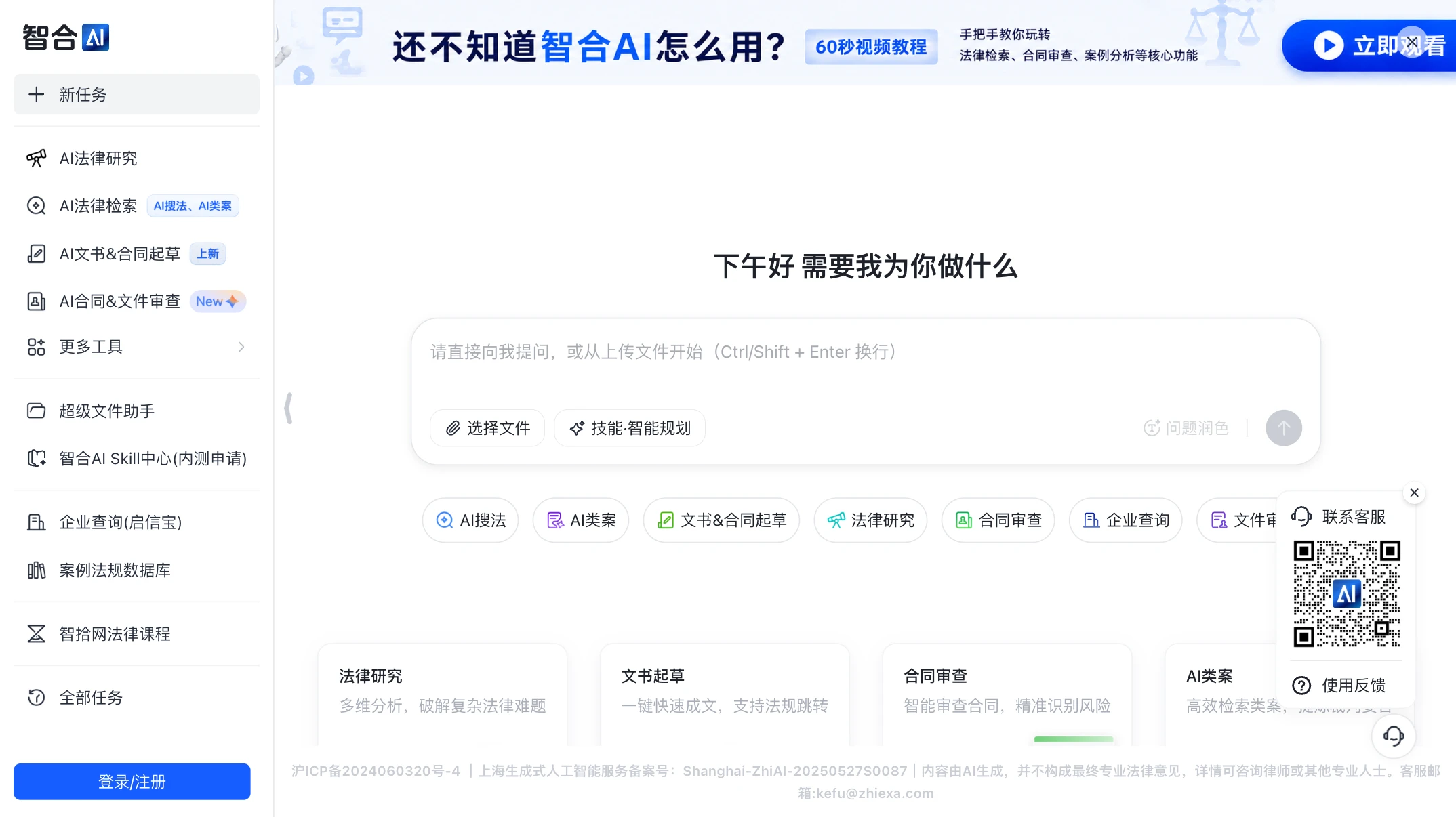Click the 沪ICP备2024060320号-4 footer text
Viewport: 1456px width, 817px height.
(376, 771)
